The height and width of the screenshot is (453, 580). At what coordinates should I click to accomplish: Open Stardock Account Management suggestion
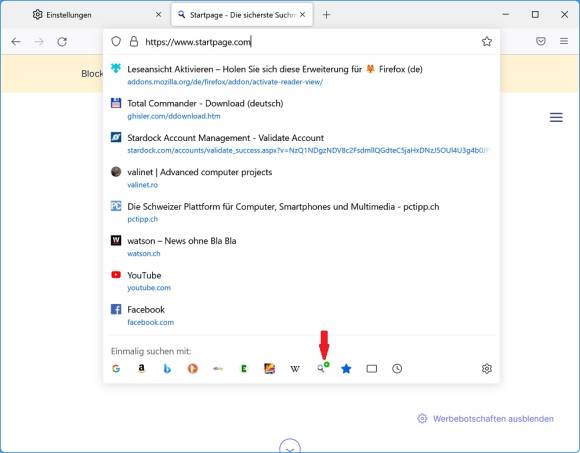coord(301,143)
